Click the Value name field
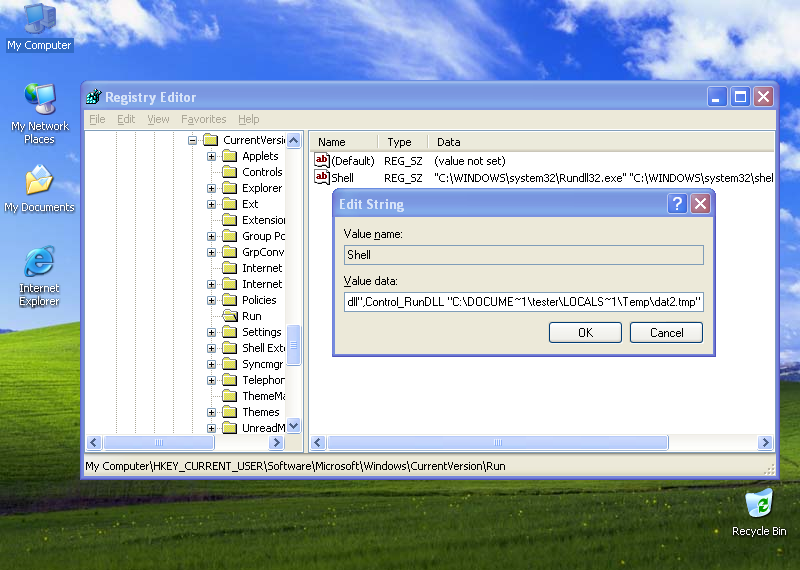 (x=524, y=255)
